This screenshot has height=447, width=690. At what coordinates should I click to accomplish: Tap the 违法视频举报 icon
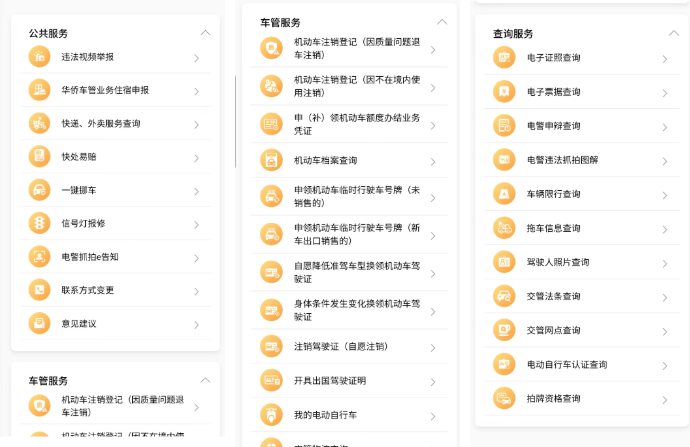pos(40,58)
